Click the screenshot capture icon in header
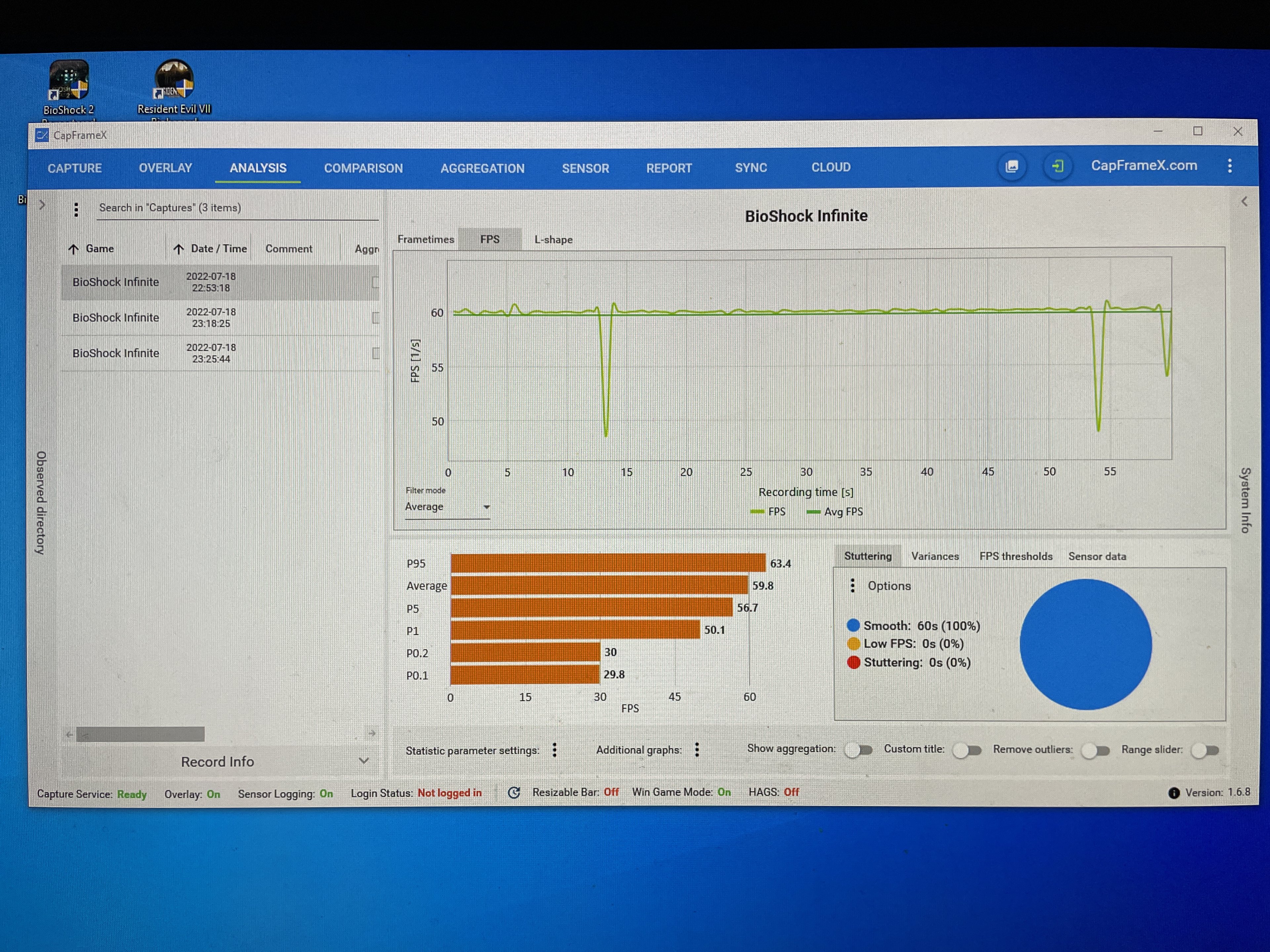This screenshot has height=952, width=1270. [x=1012, y=167]
